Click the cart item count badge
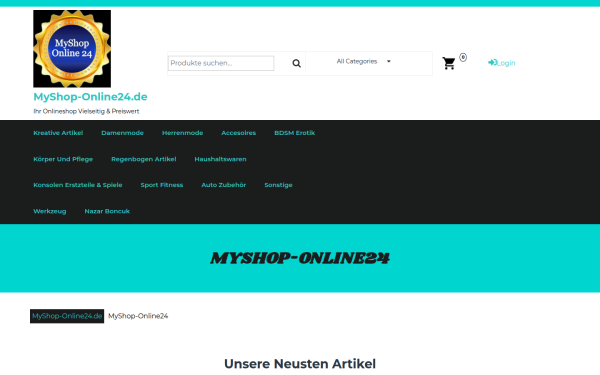600x375 pixels. pos(463,57)
